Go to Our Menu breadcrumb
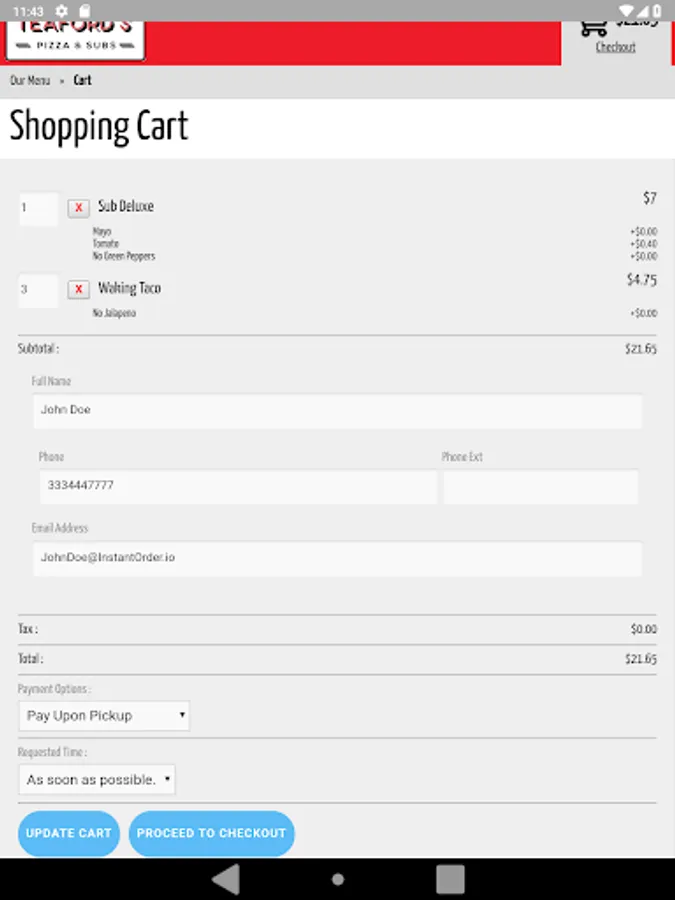675x900 pixels. pyautogui.click(x=29, y=80)
